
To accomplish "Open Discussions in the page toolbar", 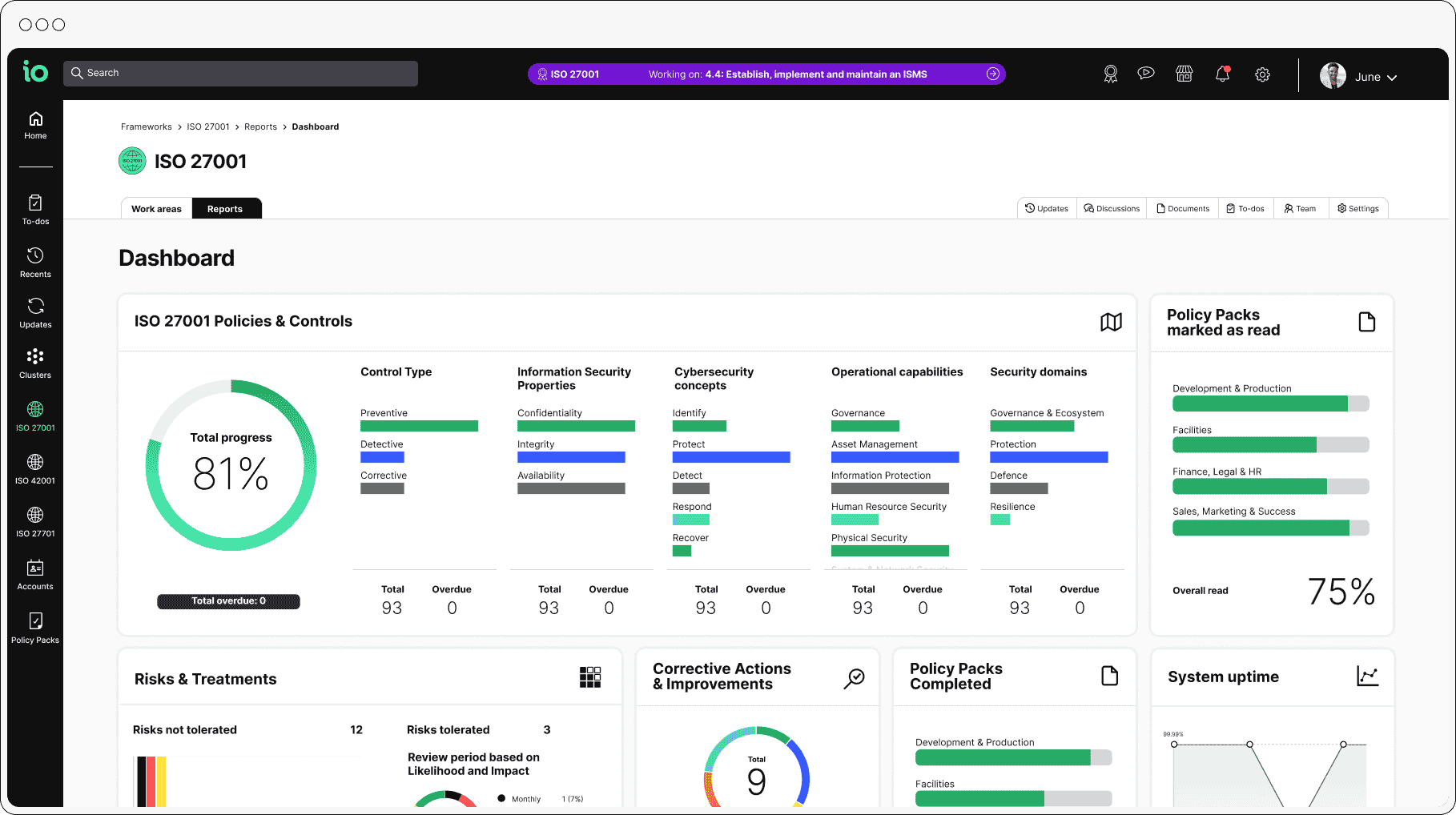I will [1112, 208].
